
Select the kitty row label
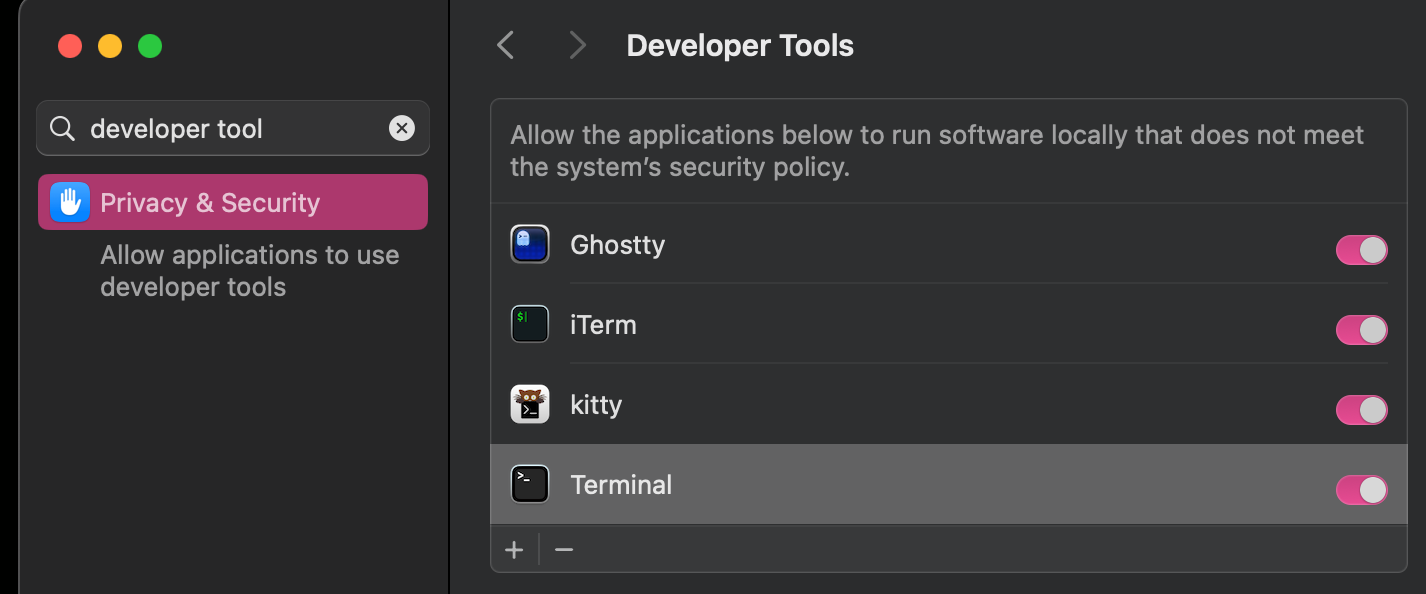[x=596, y=405]
